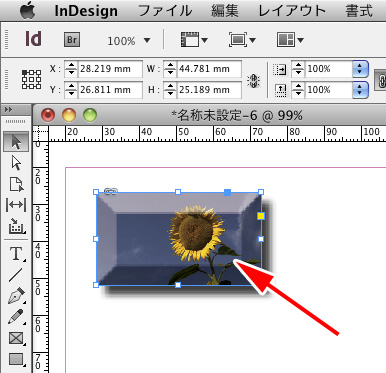Click the yellow square handle on frame
This screenshot has height=373, width=386.
tap(261, 216)
